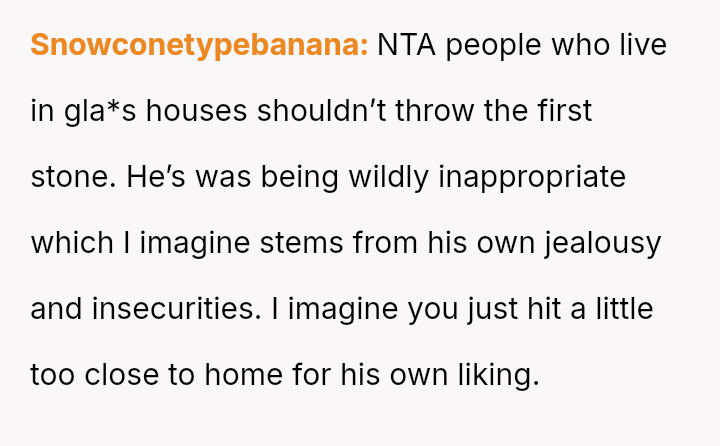This screenshot has width=720, height=446.
Task: Click the word "stems" in the comment
Action: (x=319, y=243)
